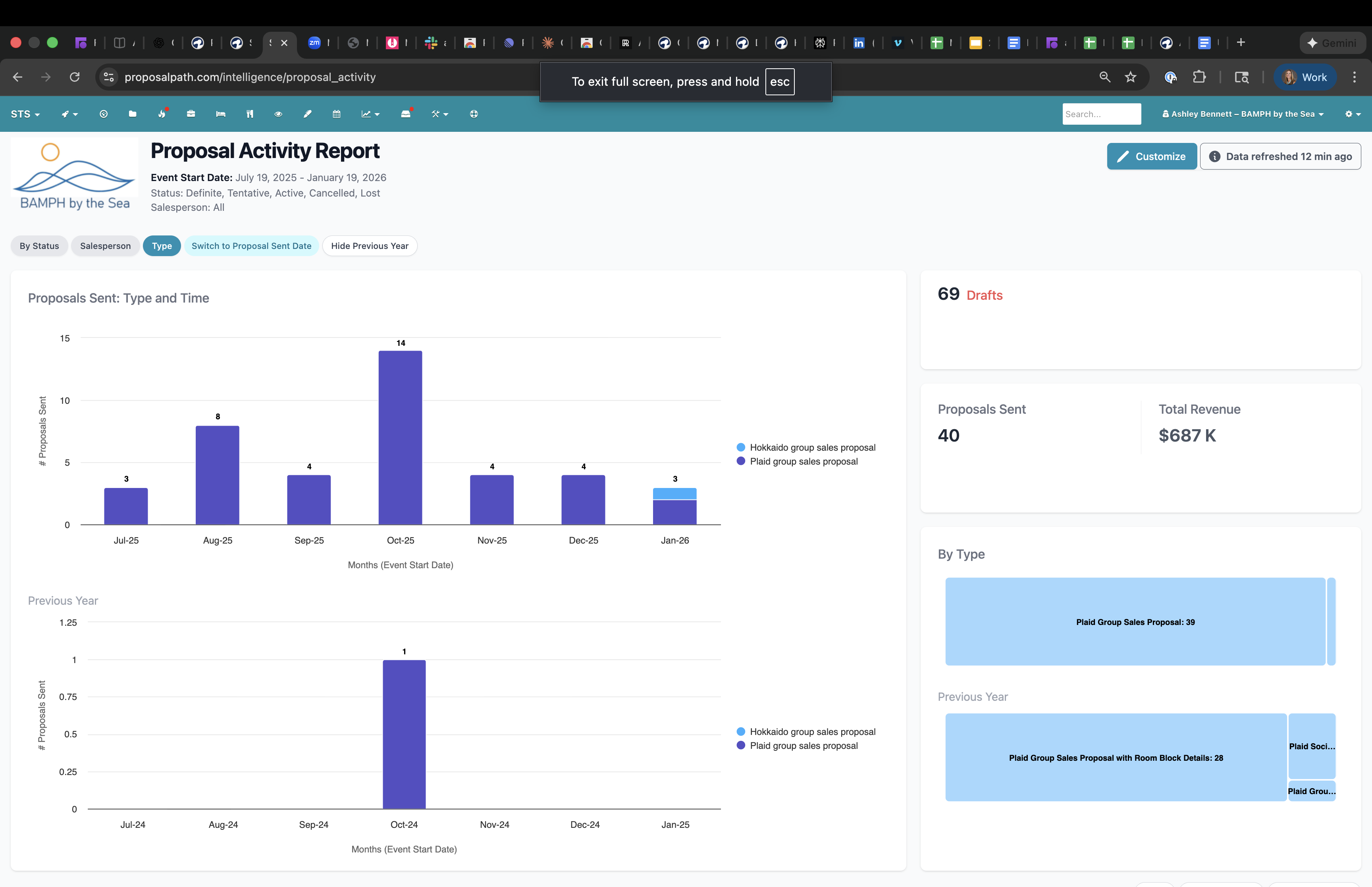Click the life ring help icon

pyautogui.click(x=474, y=114)
